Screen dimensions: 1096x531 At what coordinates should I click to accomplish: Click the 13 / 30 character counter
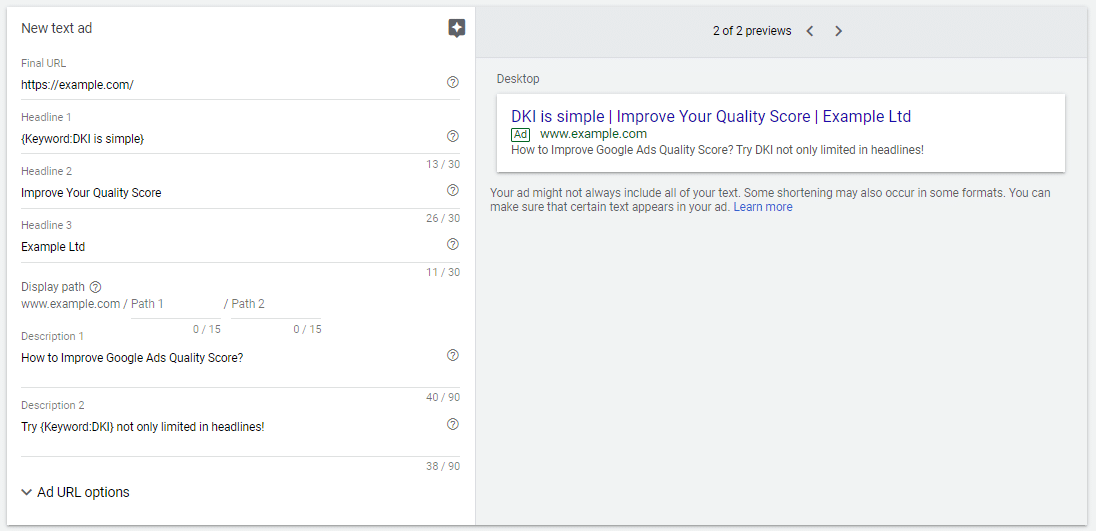click(x=443, y=164)
